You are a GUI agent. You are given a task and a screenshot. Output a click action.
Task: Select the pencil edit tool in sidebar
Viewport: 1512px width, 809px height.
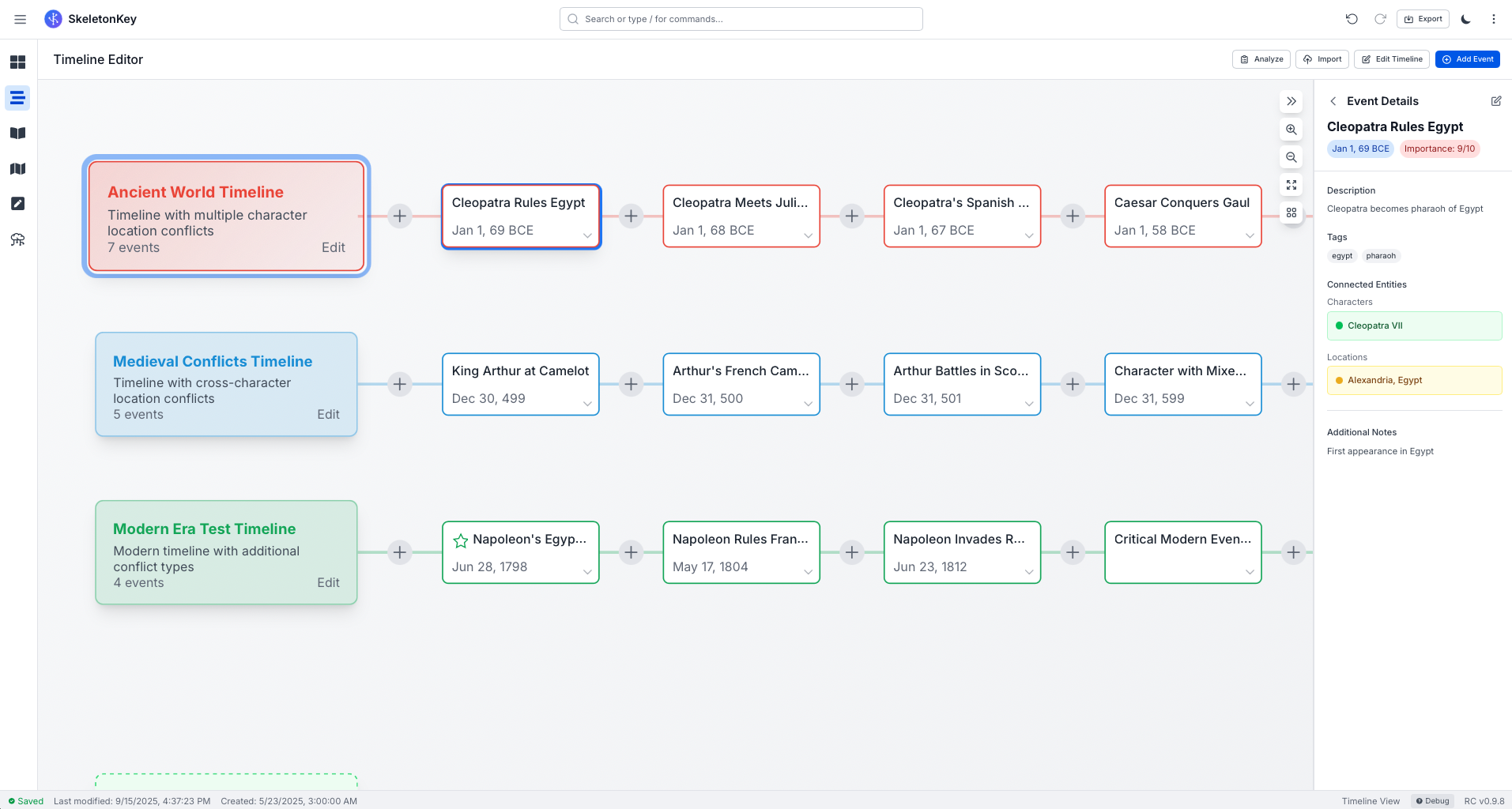17,203
